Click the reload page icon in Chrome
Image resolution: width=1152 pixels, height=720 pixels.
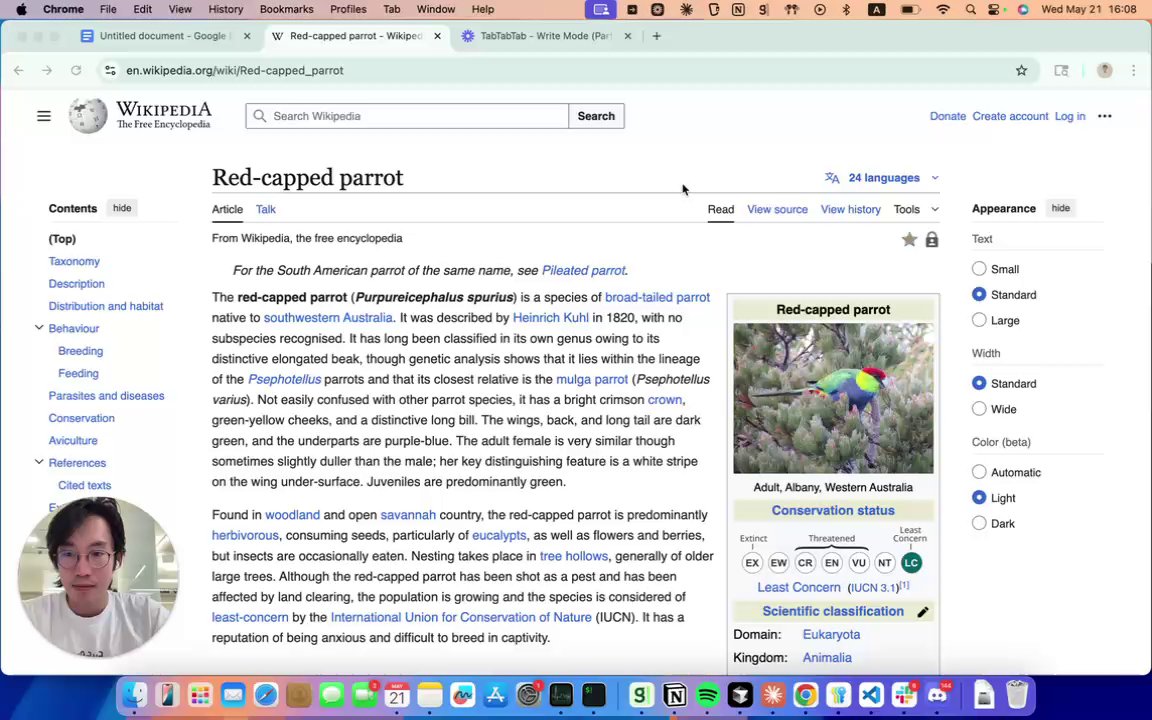tap(76, 71)
